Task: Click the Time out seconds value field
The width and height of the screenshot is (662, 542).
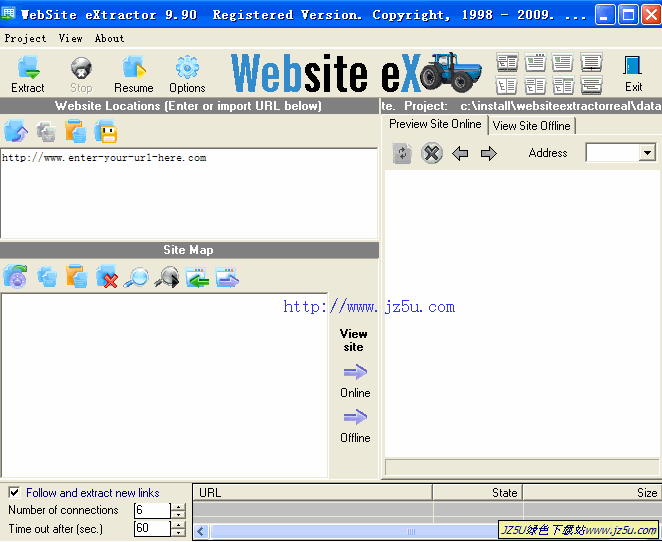Action: [152, 528]
